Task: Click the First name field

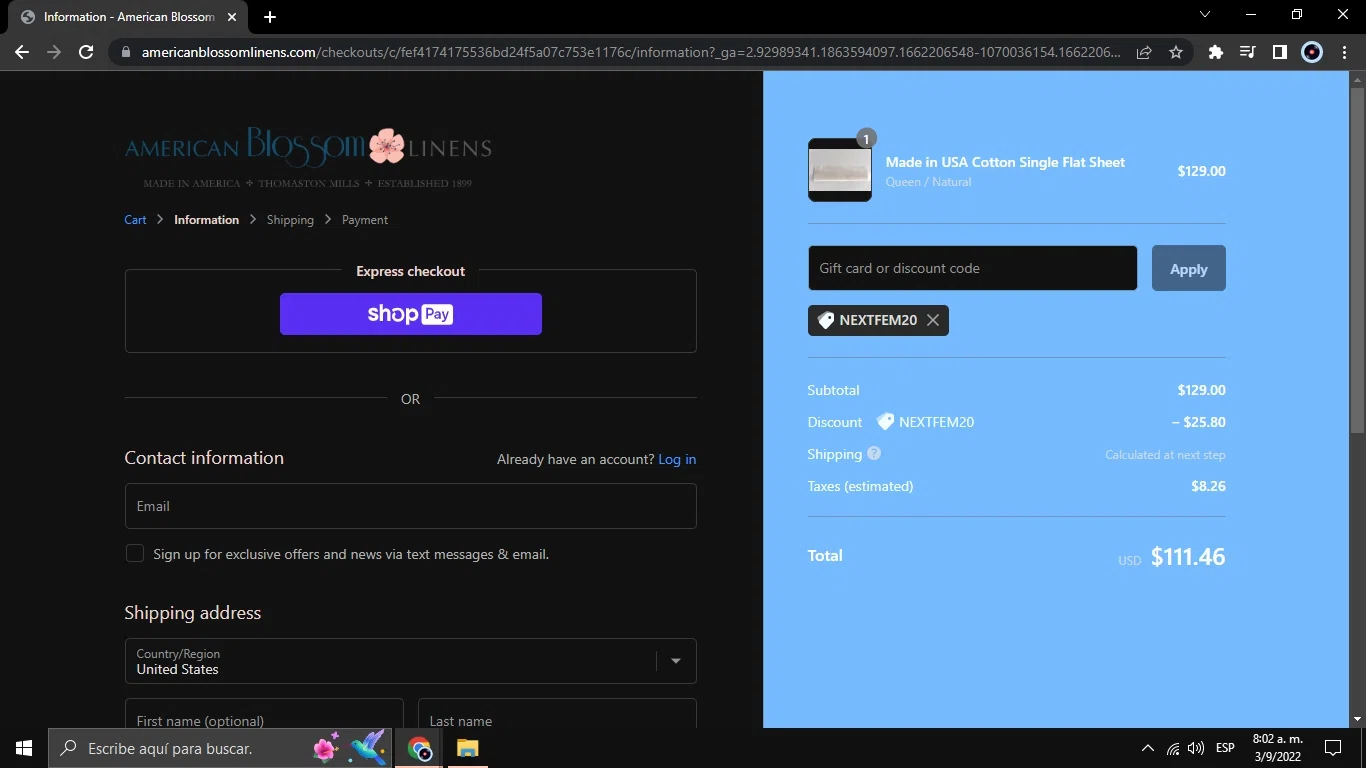Action: click(x=264, y=714)
